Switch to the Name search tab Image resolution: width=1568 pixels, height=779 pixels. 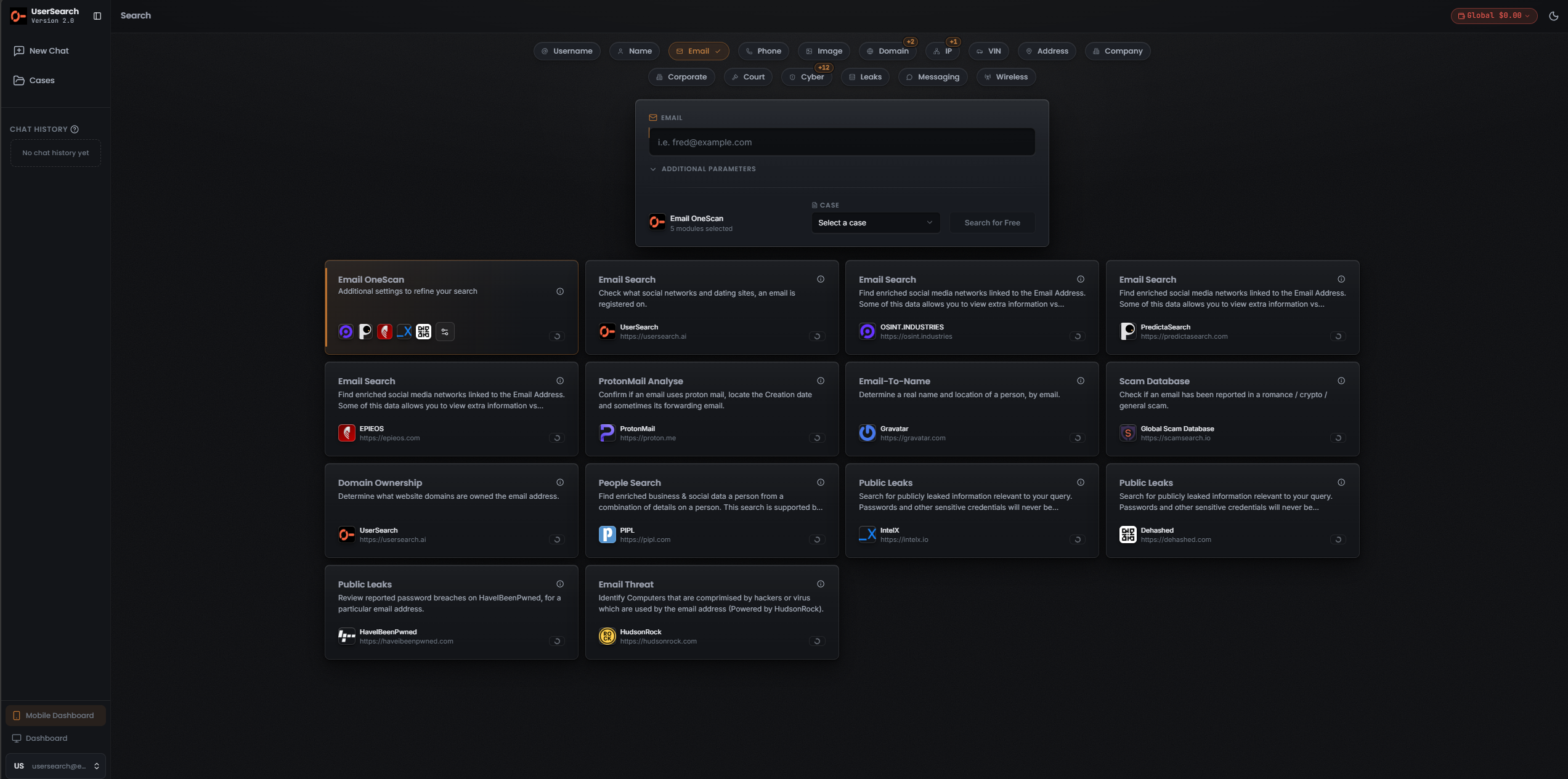635,51
